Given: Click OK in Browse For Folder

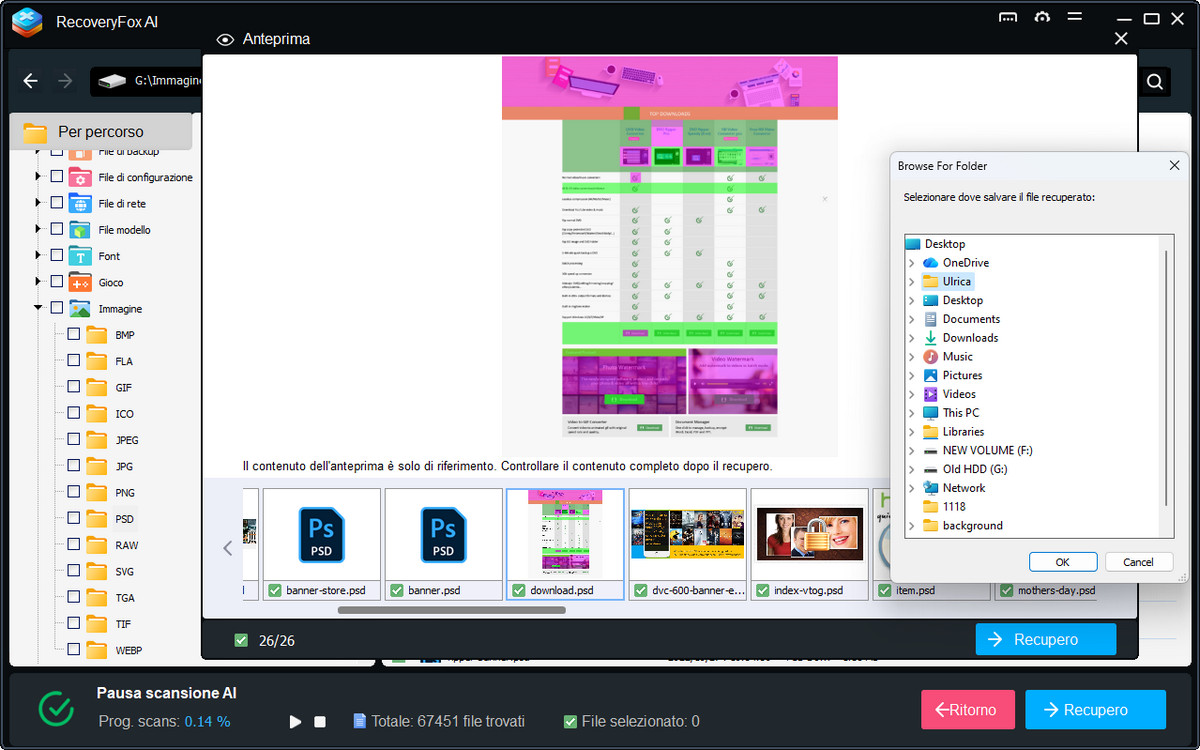Looking at the screenshot, I should (x=1062, y=562).
